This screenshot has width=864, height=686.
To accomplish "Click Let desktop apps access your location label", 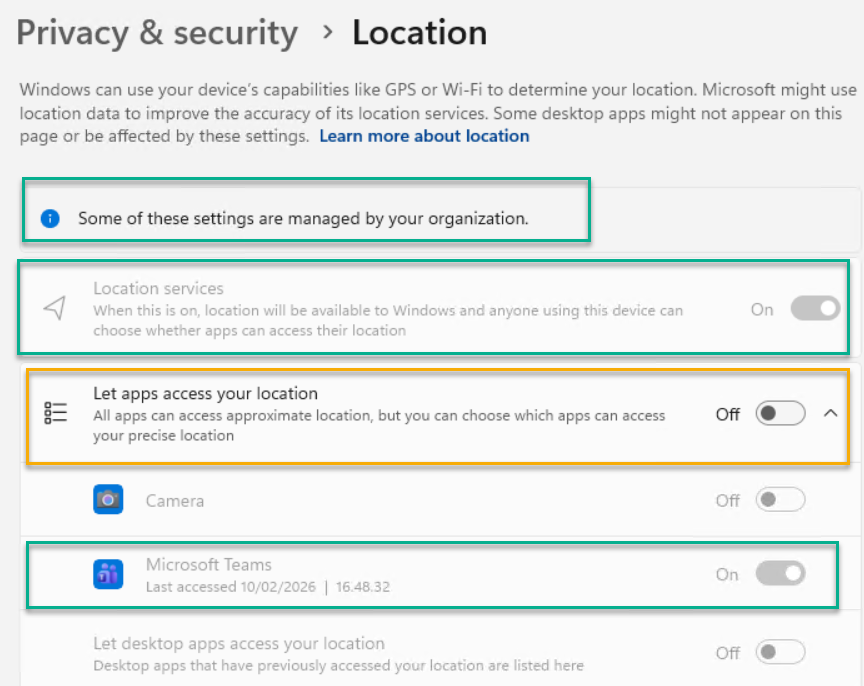I will click(x=238, y=644).
